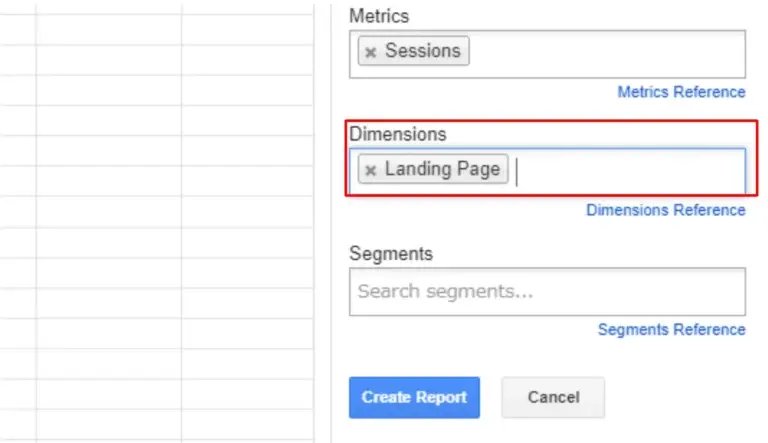The height and width of the screenshot is (443, 768).
Task: Click the Search segments field
Action: pos(546,292)
